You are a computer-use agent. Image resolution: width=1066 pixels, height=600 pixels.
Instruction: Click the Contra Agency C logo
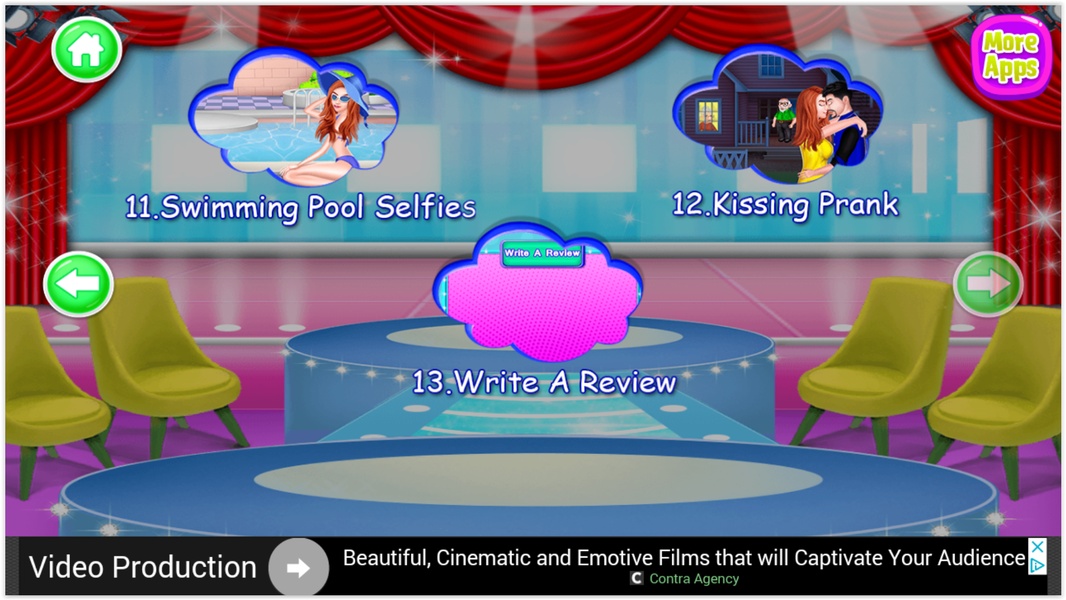[x=636, y=578]
